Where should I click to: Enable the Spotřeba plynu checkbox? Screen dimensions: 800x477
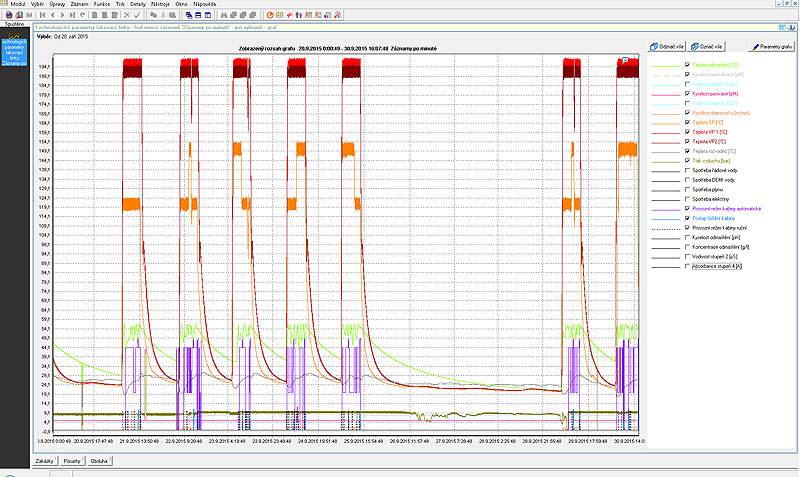tap(686, 188)
